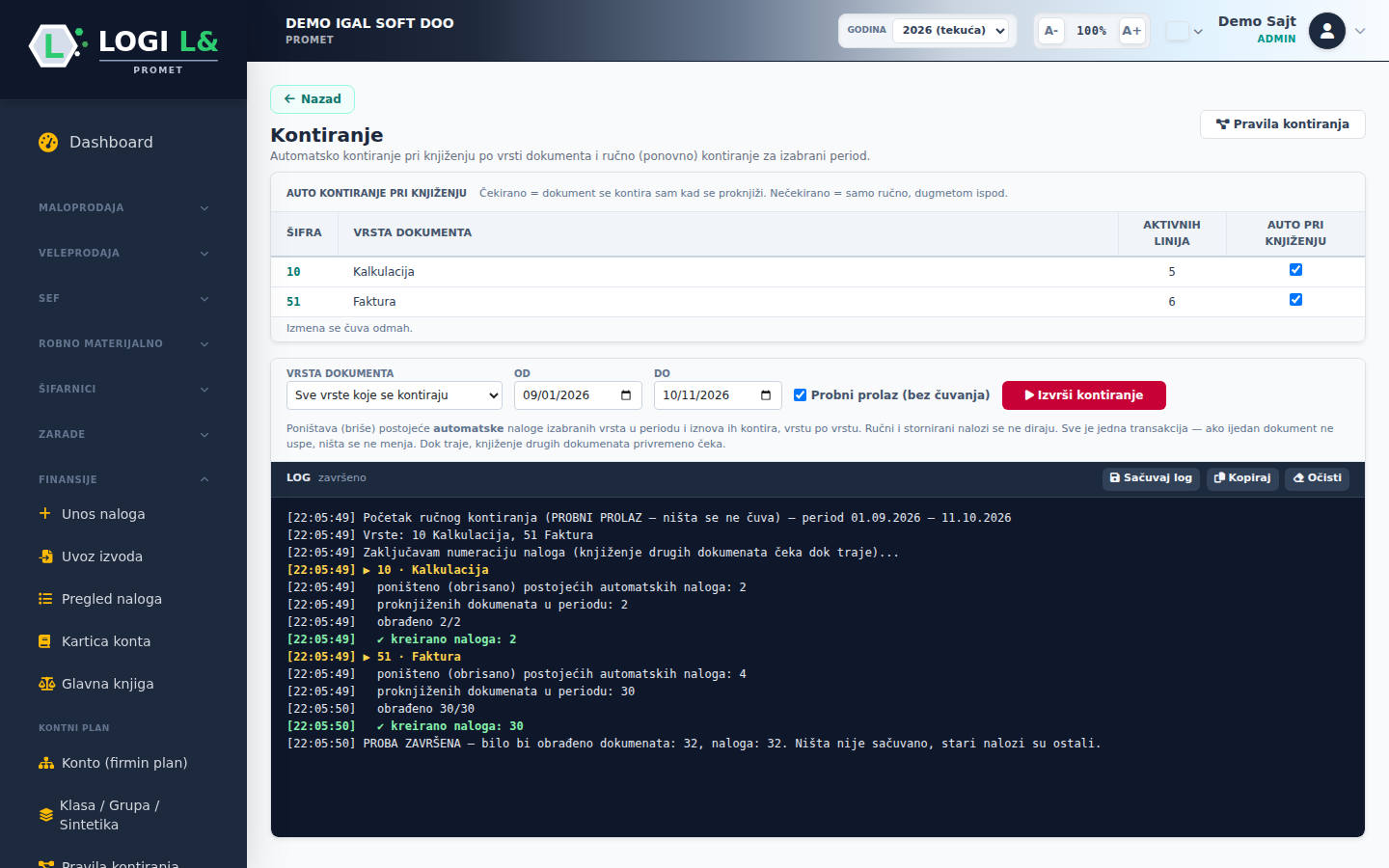Open user menu chevron next to avatar

[1360, 31]
